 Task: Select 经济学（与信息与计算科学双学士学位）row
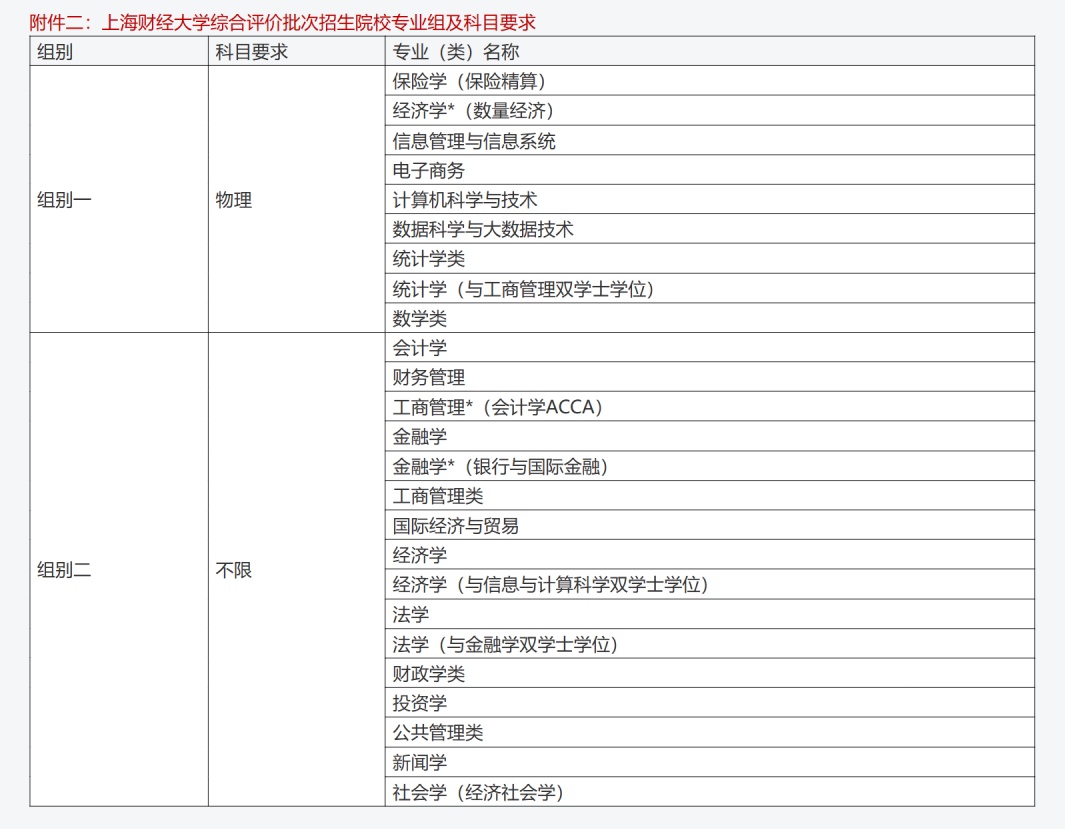coord(710,585)
